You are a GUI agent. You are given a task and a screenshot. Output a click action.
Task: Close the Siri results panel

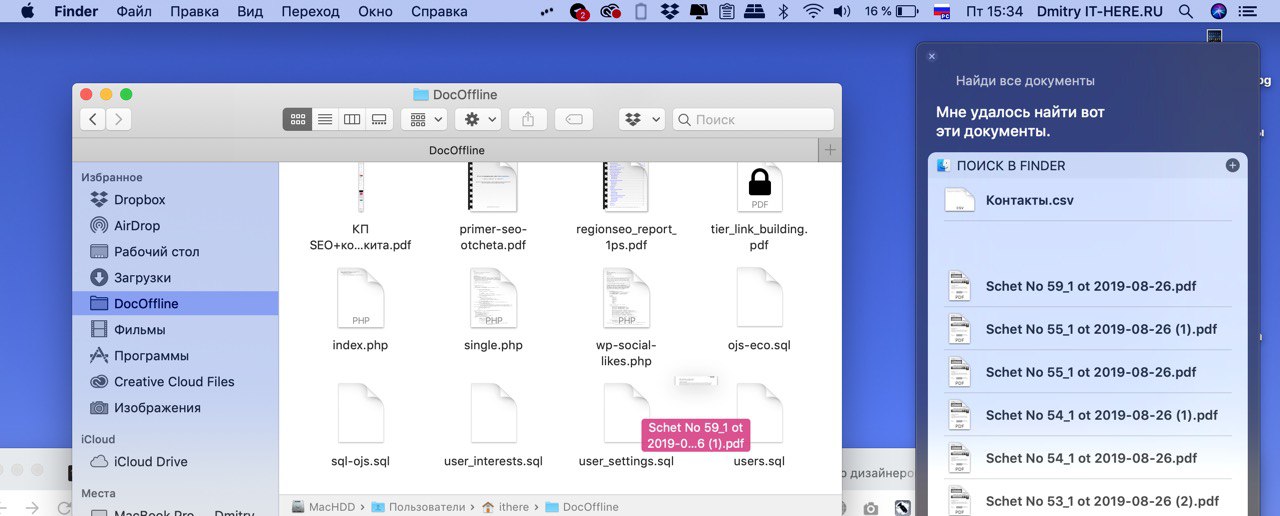932,57
